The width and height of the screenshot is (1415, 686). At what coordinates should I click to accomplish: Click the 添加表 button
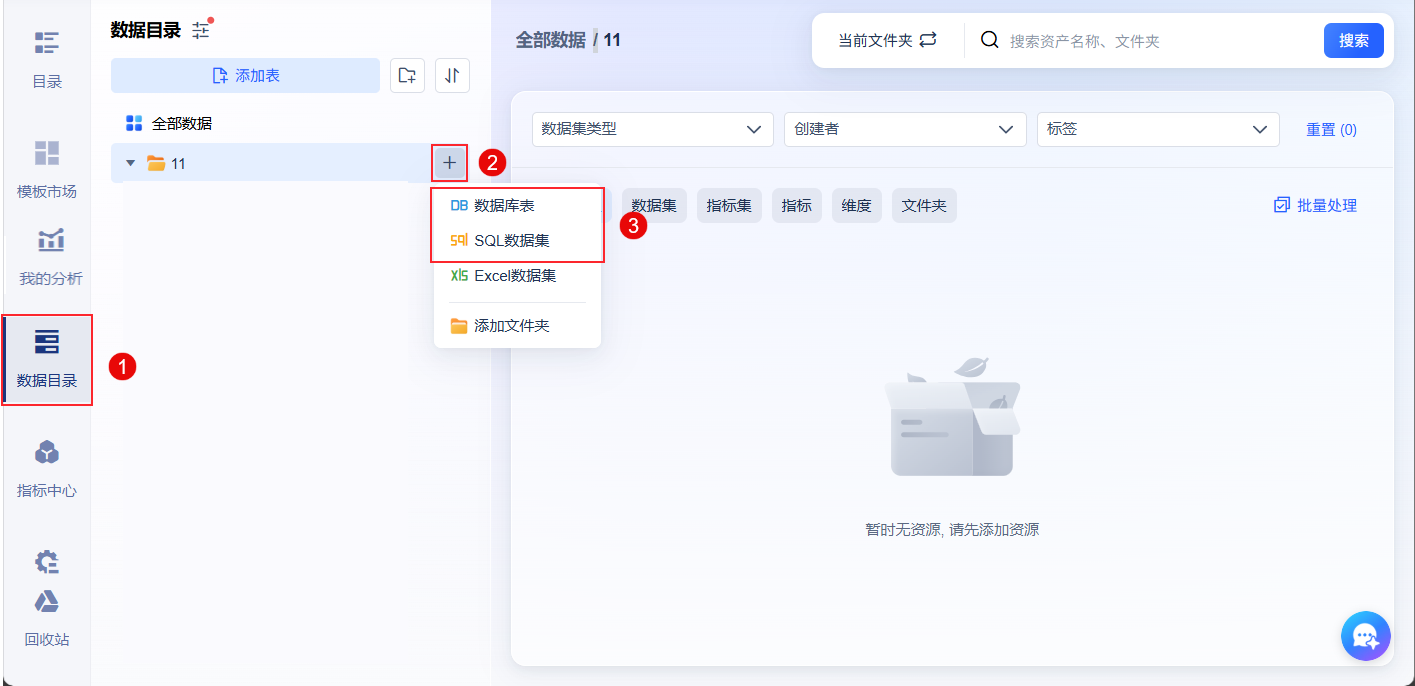(245, 75)
